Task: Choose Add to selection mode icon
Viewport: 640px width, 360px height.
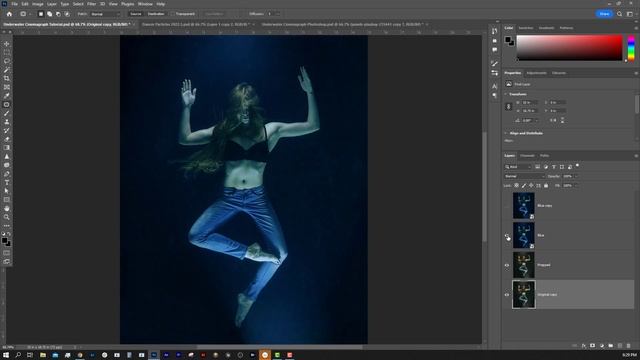Action: [x=49, y=14]
